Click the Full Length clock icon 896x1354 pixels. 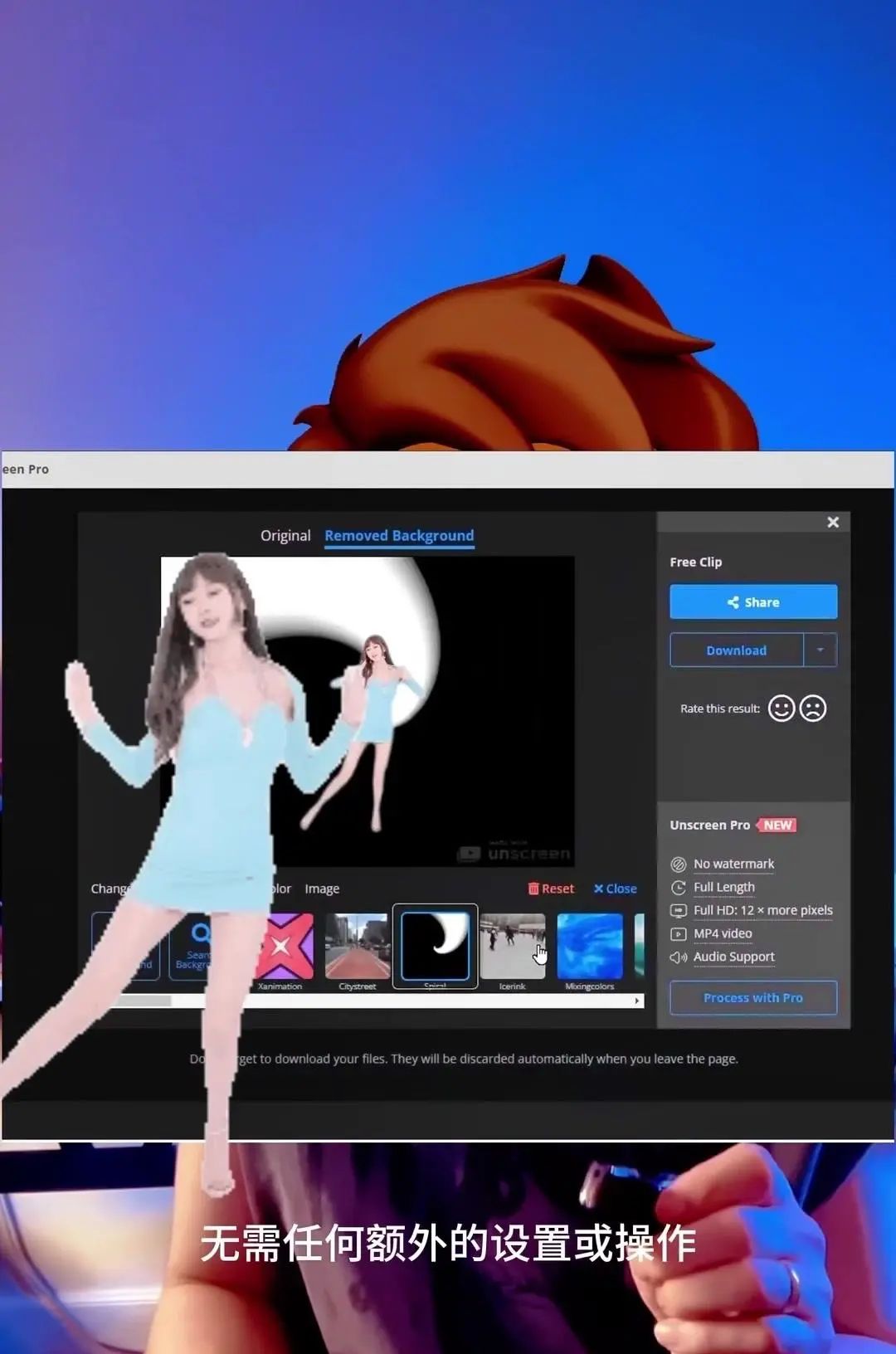[678, 888]
